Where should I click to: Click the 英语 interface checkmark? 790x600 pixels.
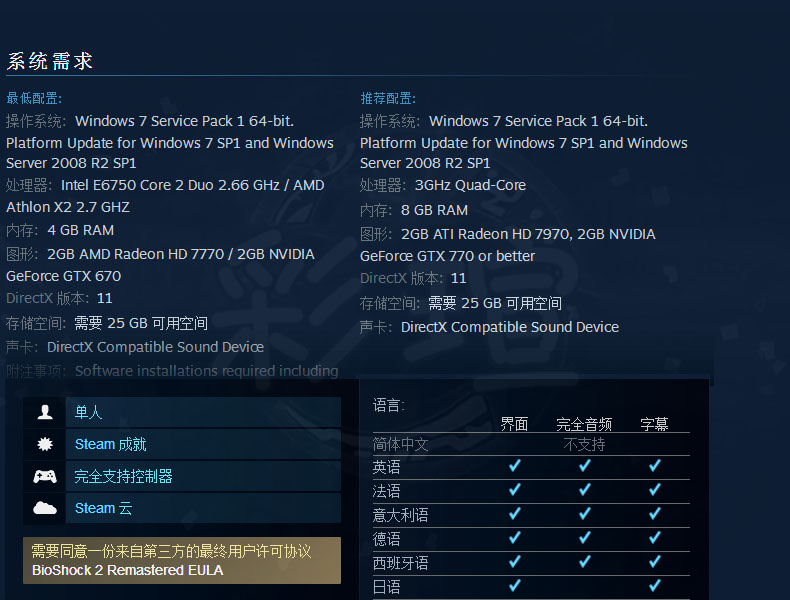(x=514, y=465)
